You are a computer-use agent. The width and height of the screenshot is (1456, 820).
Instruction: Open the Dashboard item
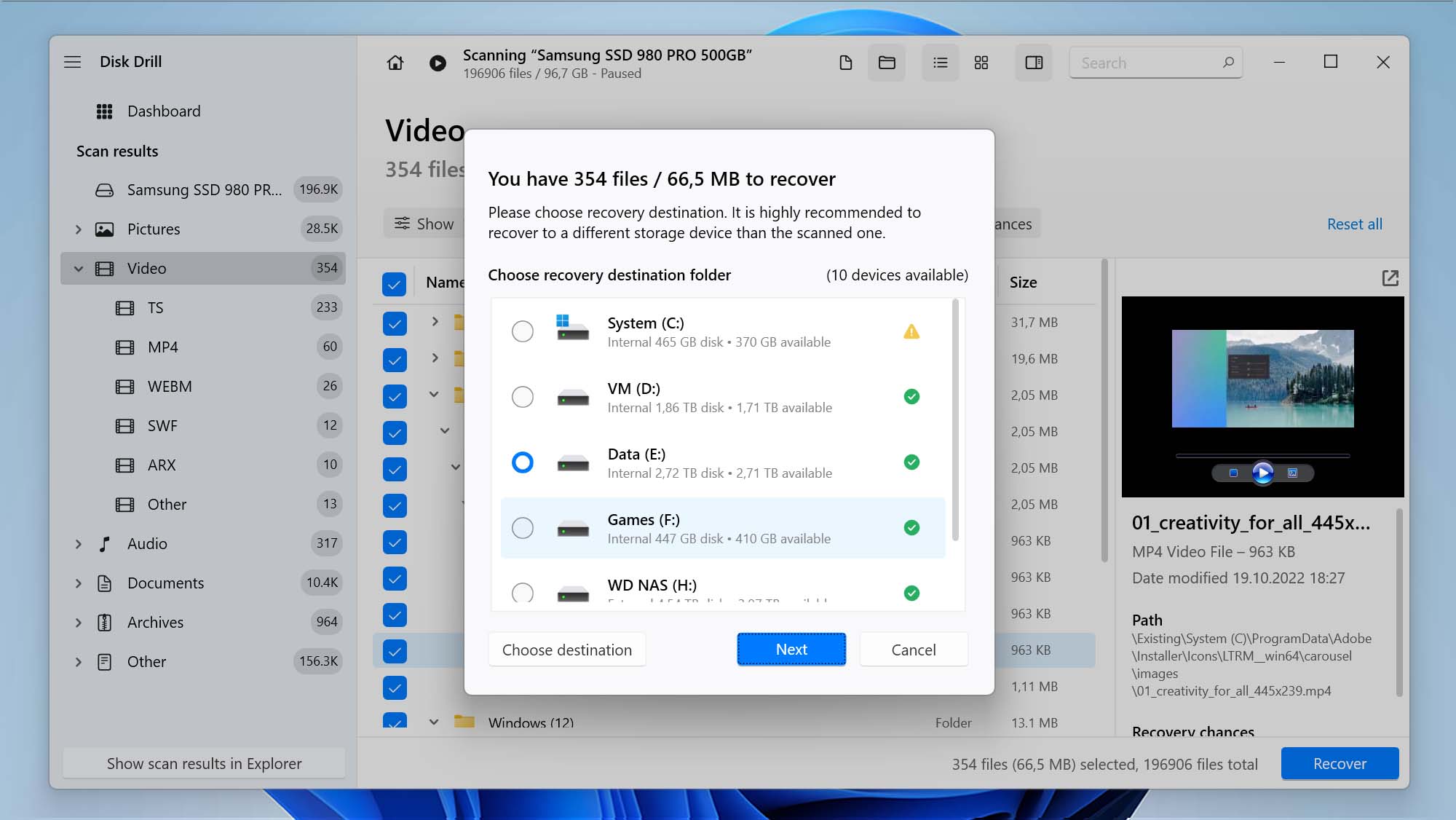click(164, 111)
